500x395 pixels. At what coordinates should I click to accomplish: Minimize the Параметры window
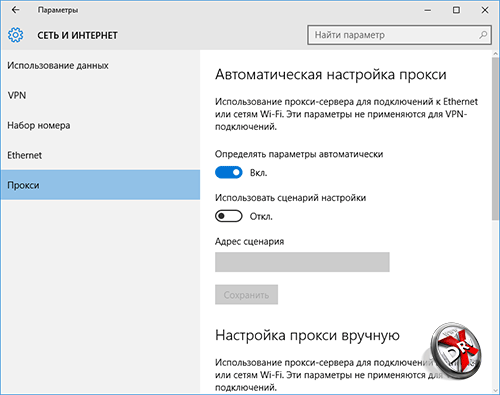428,10
